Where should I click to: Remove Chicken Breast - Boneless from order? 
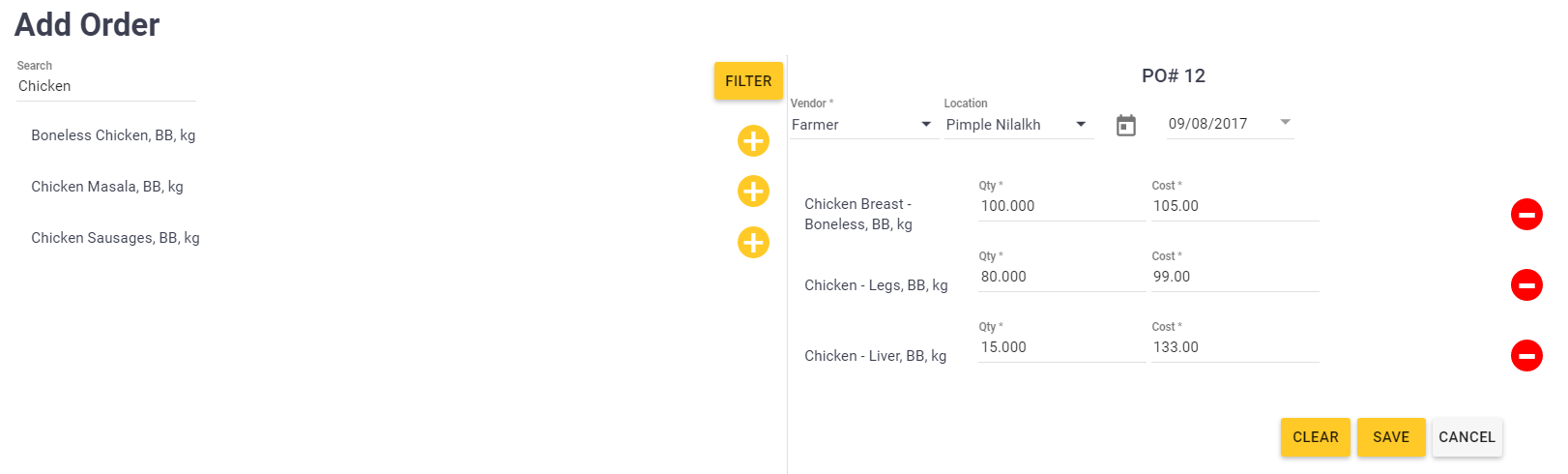point(1526,215)
